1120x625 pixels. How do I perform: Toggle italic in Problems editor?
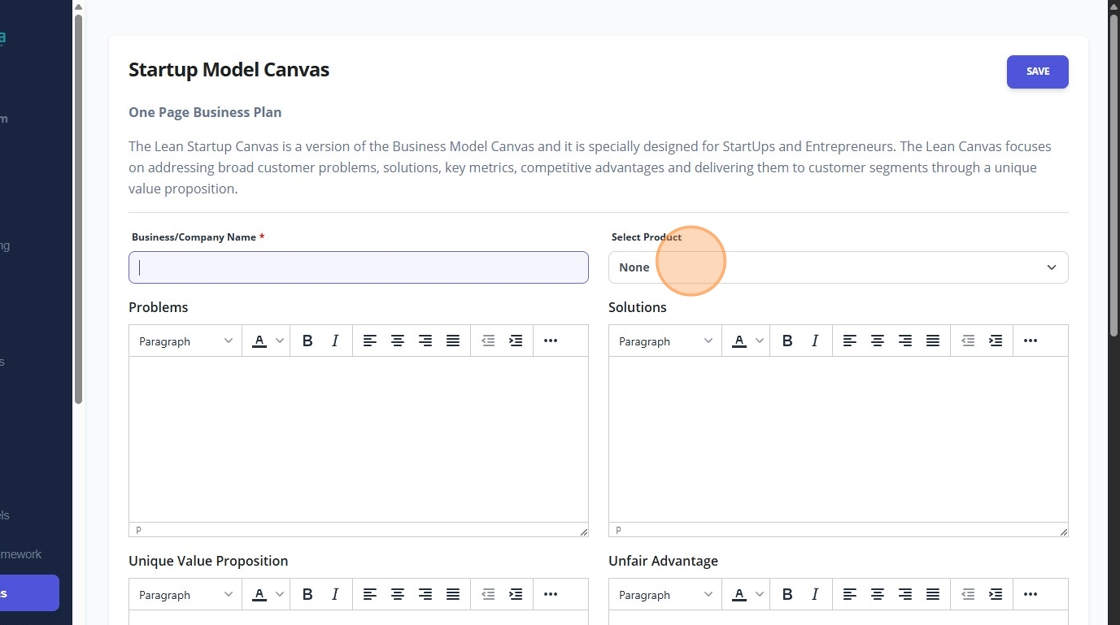335,341
